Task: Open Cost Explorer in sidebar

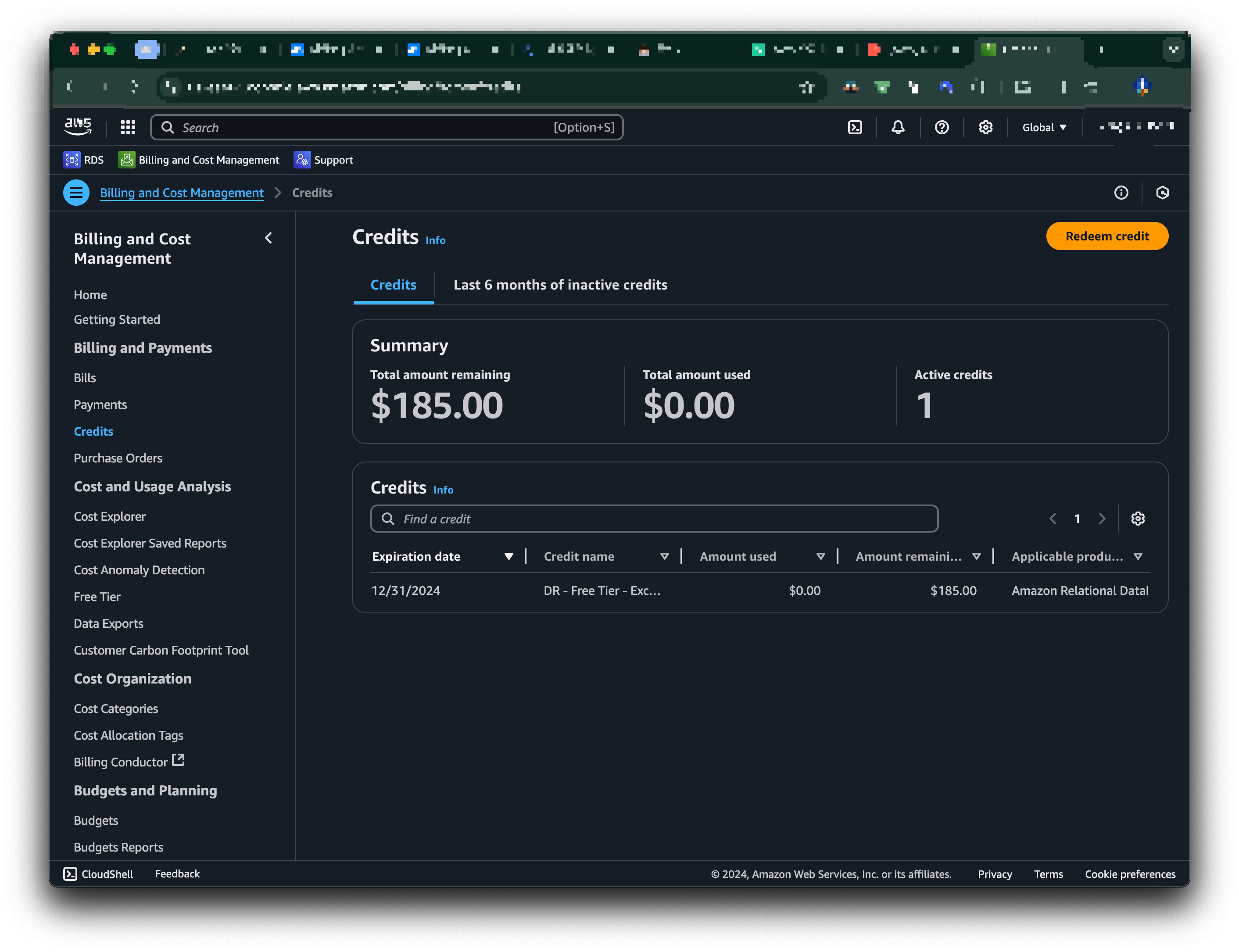Action: click(109, 516)
